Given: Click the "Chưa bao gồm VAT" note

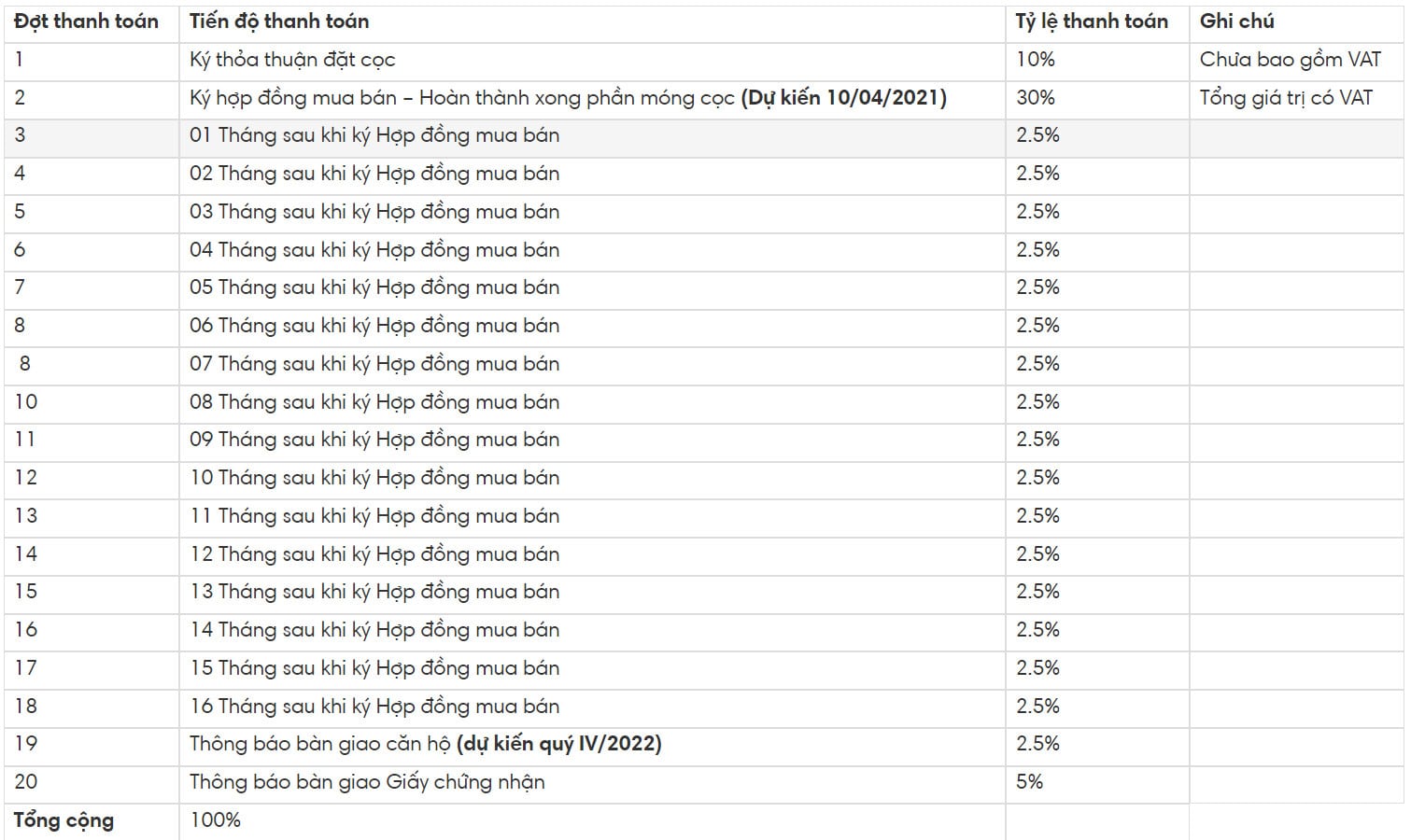Looking at the screenshot, I should (1290, 60).
